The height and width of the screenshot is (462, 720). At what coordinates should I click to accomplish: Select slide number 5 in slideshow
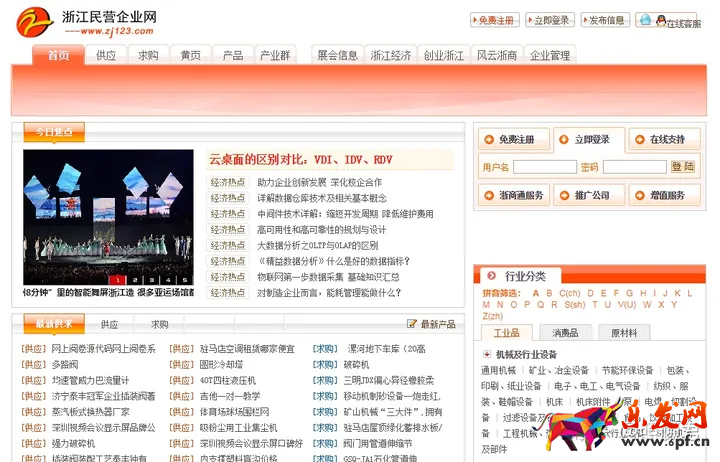pyautogui.click(x=185, y=280)
